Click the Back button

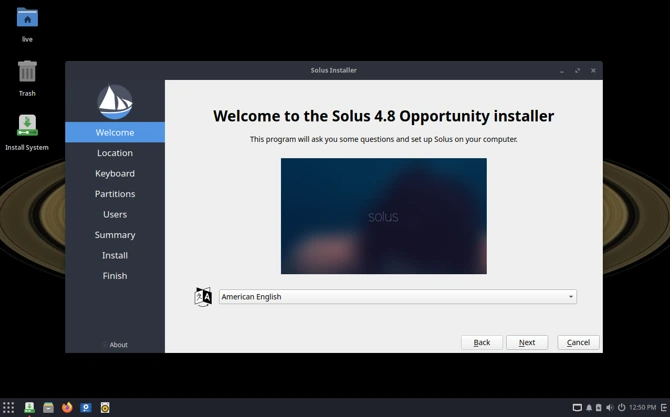click(x=482, y=342)
